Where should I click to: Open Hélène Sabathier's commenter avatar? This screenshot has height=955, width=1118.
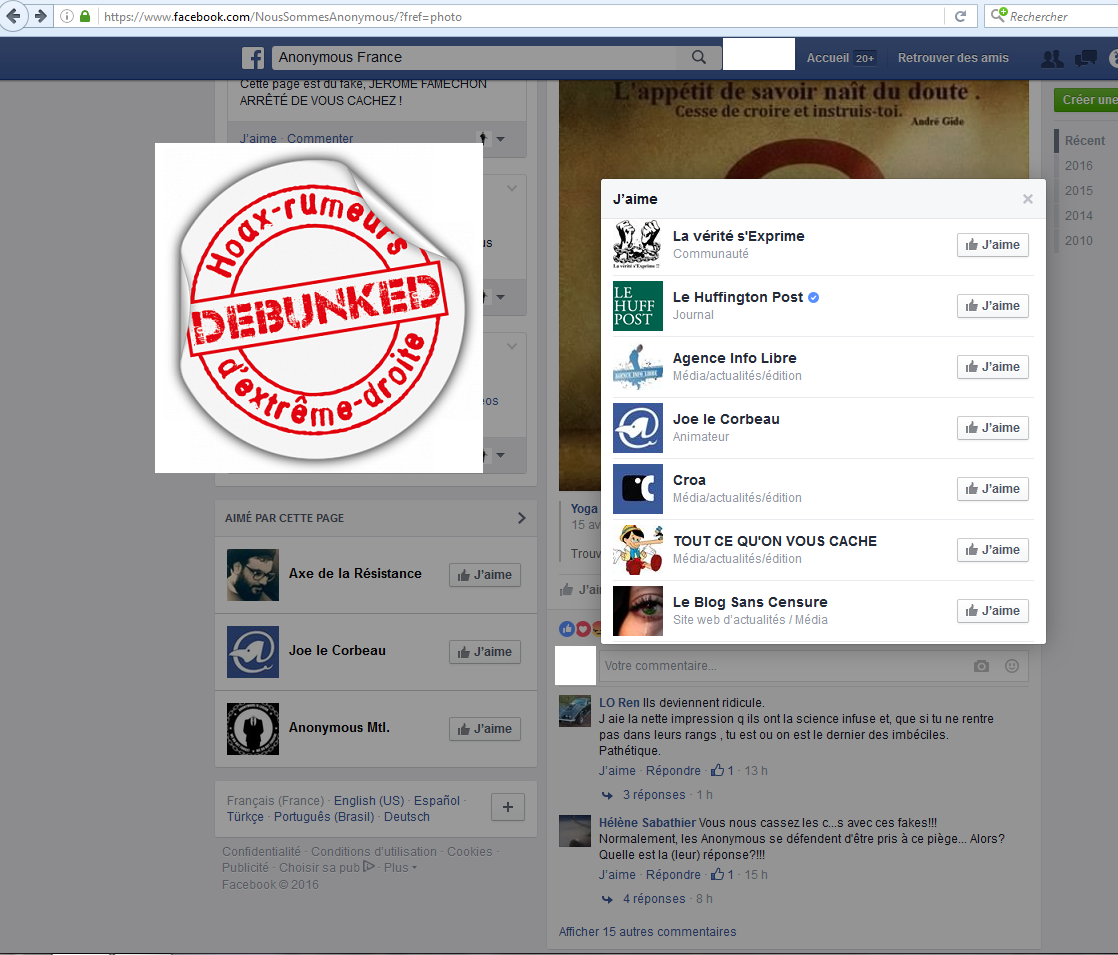point(575,831)
